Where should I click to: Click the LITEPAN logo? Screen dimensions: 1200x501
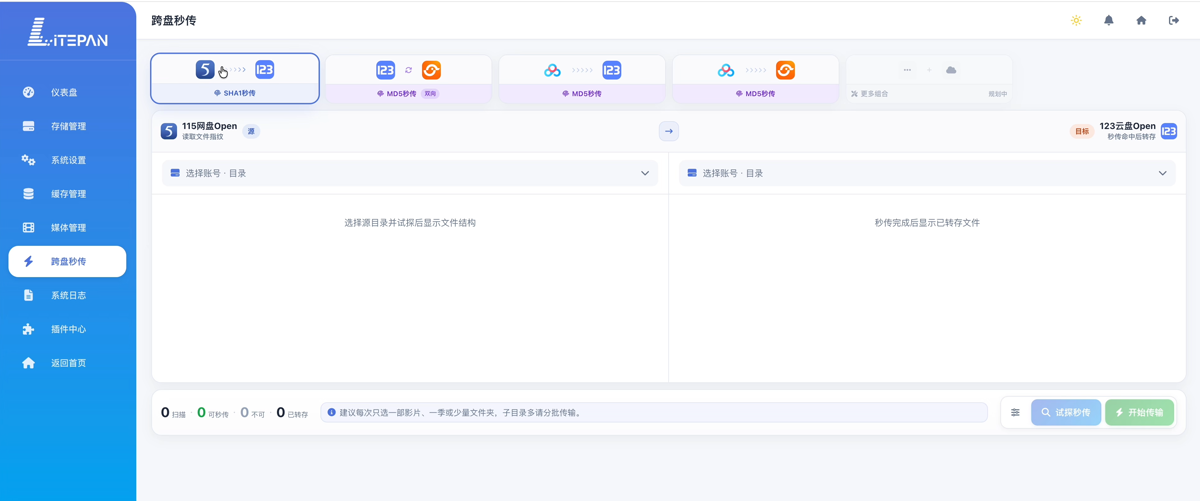pyautogui.click(x=67, y=33)
